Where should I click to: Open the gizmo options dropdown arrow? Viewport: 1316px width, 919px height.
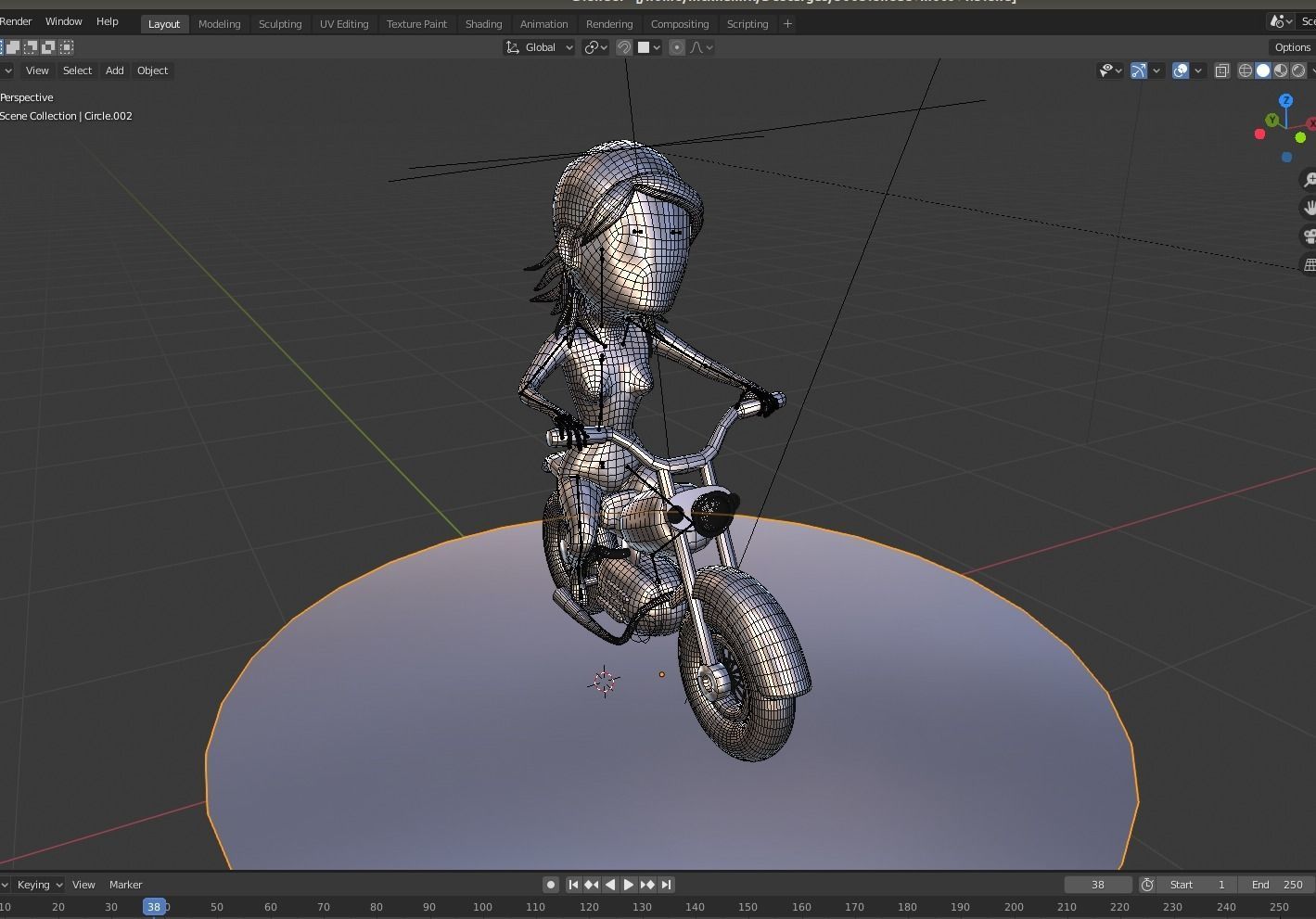tap(1156, 70)
